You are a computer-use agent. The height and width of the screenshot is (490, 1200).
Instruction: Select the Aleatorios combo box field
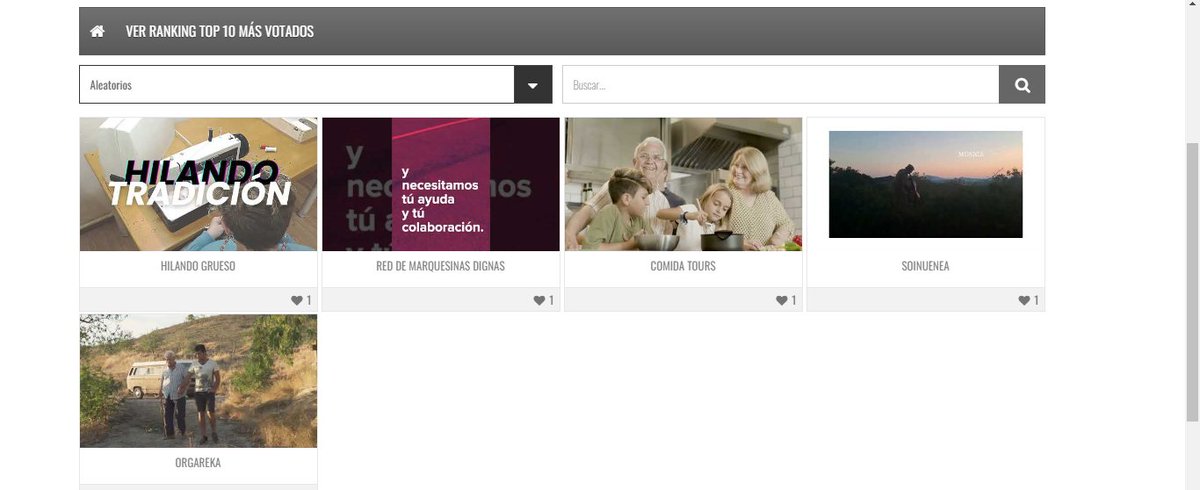tap(315, 85)
